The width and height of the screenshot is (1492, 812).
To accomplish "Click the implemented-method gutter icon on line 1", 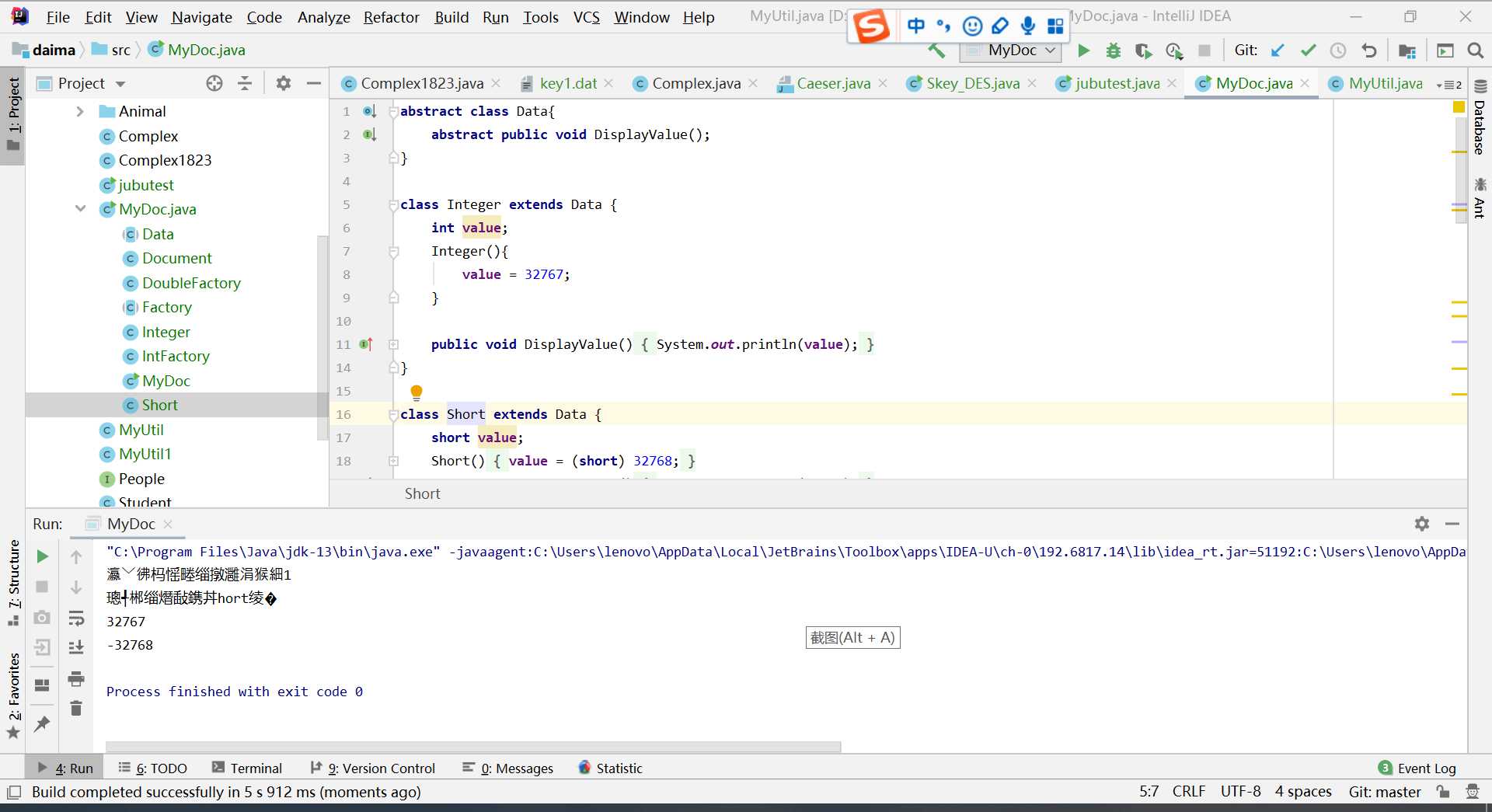I will (370, 111).
